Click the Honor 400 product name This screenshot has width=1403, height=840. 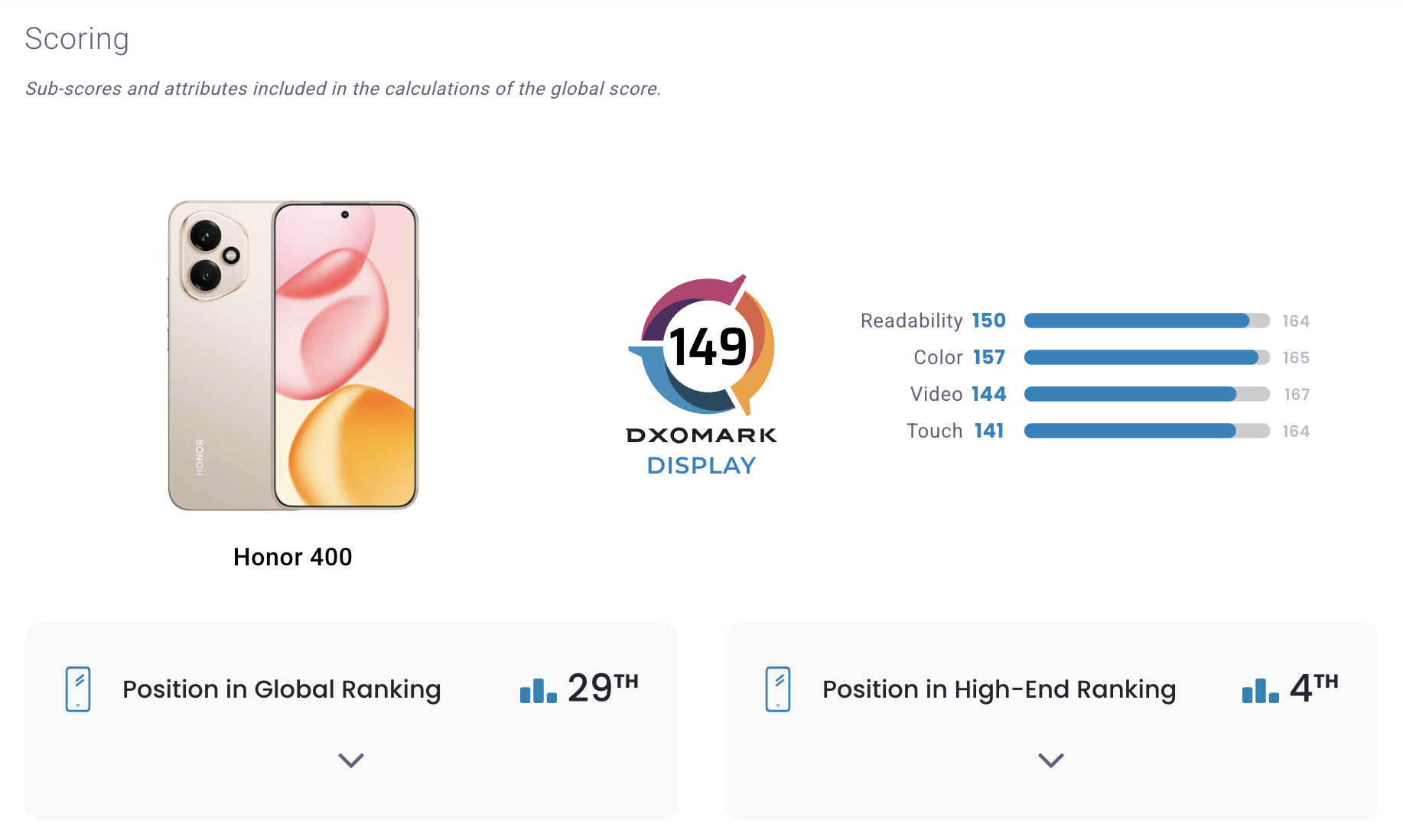293,557
